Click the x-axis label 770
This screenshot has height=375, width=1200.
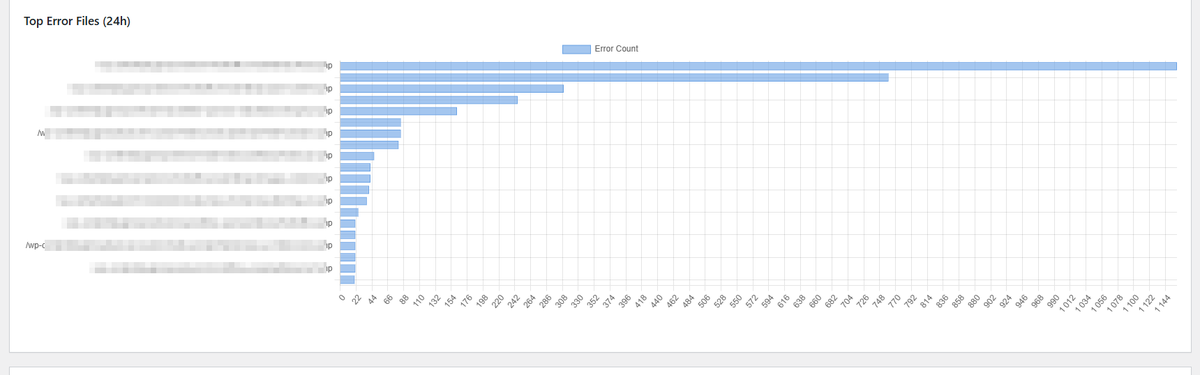894,302
